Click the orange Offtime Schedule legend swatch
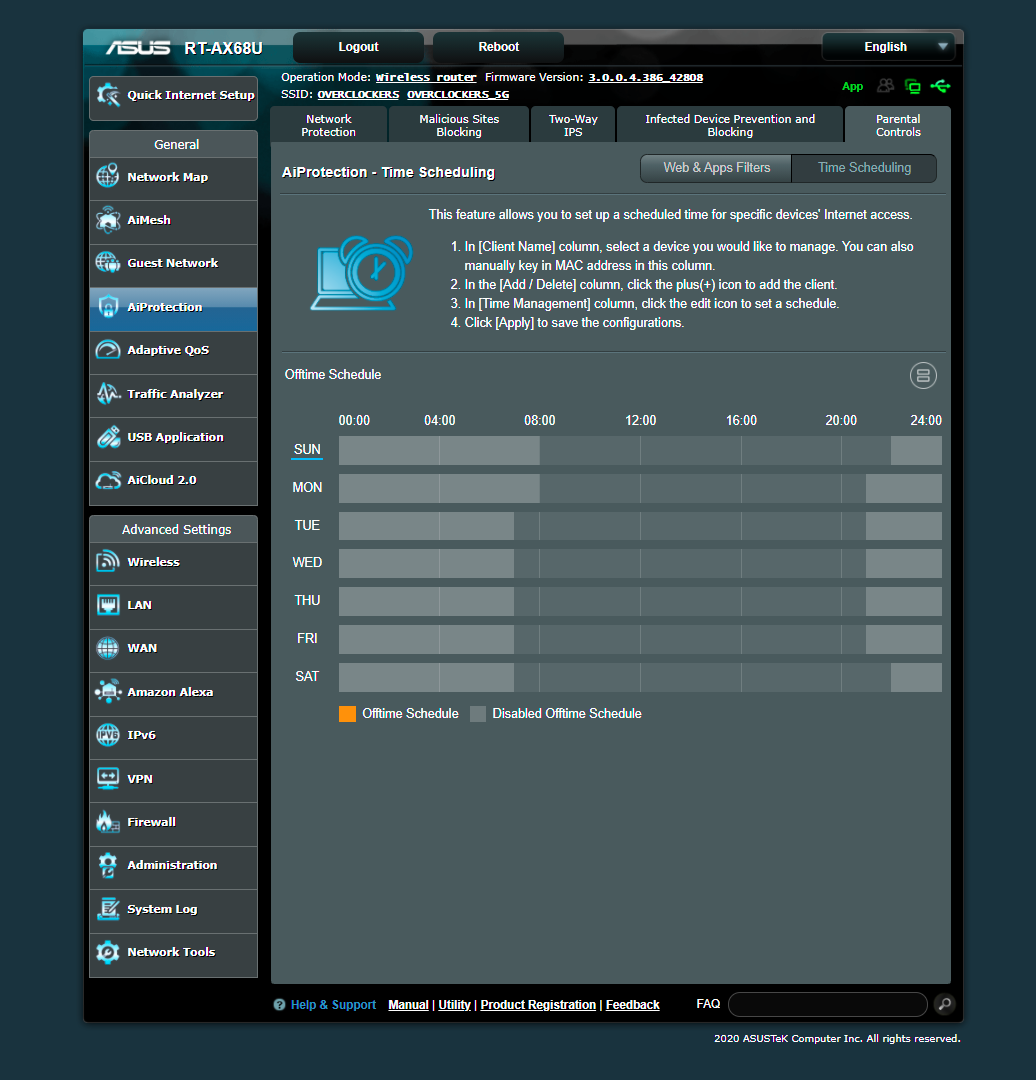 347,714
